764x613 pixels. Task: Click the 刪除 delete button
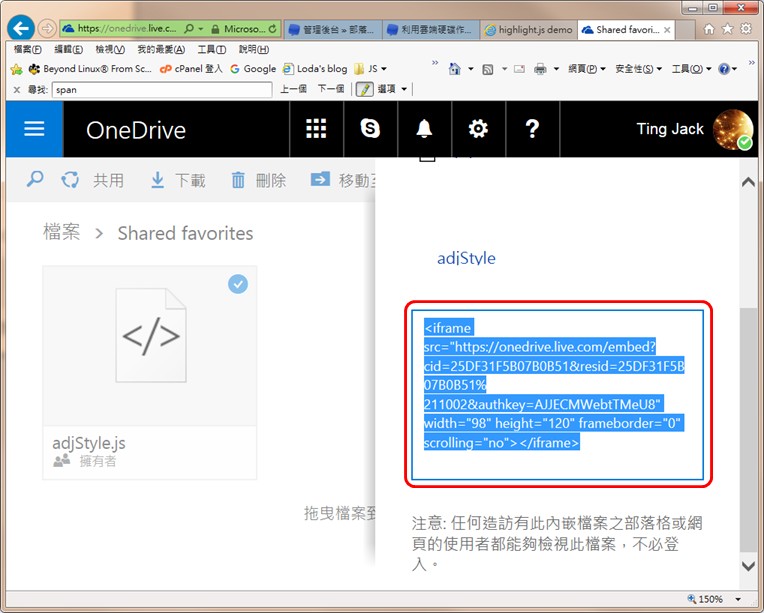258,180
